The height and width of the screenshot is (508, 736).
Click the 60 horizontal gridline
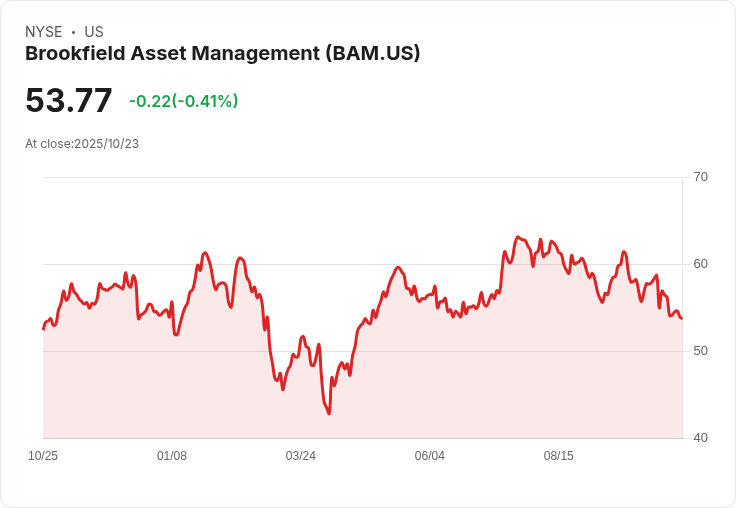tap(363, 264)
